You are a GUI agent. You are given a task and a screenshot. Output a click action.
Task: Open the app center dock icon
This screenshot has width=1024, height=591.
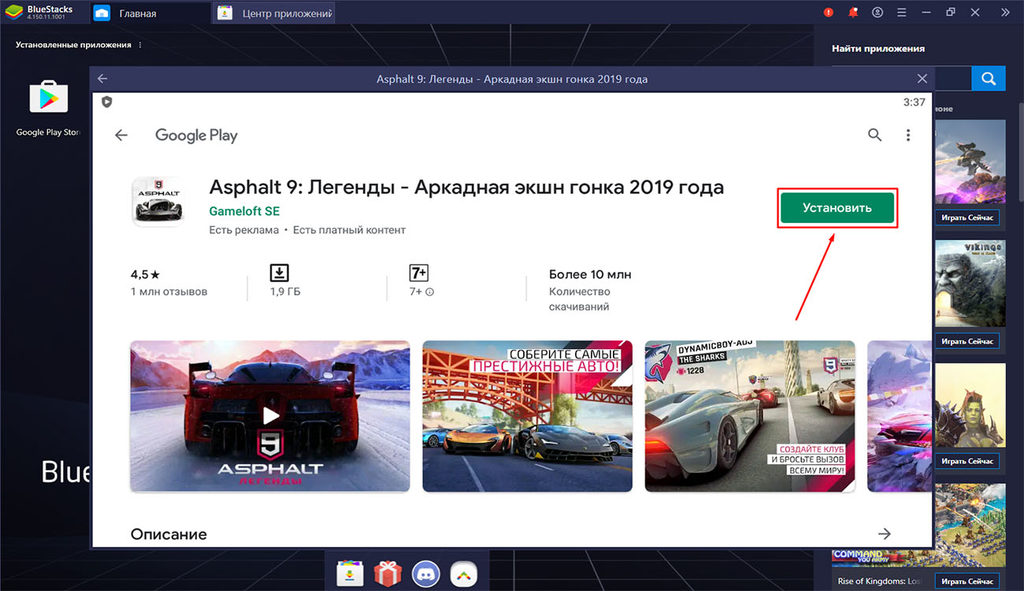tap(350, 574)
